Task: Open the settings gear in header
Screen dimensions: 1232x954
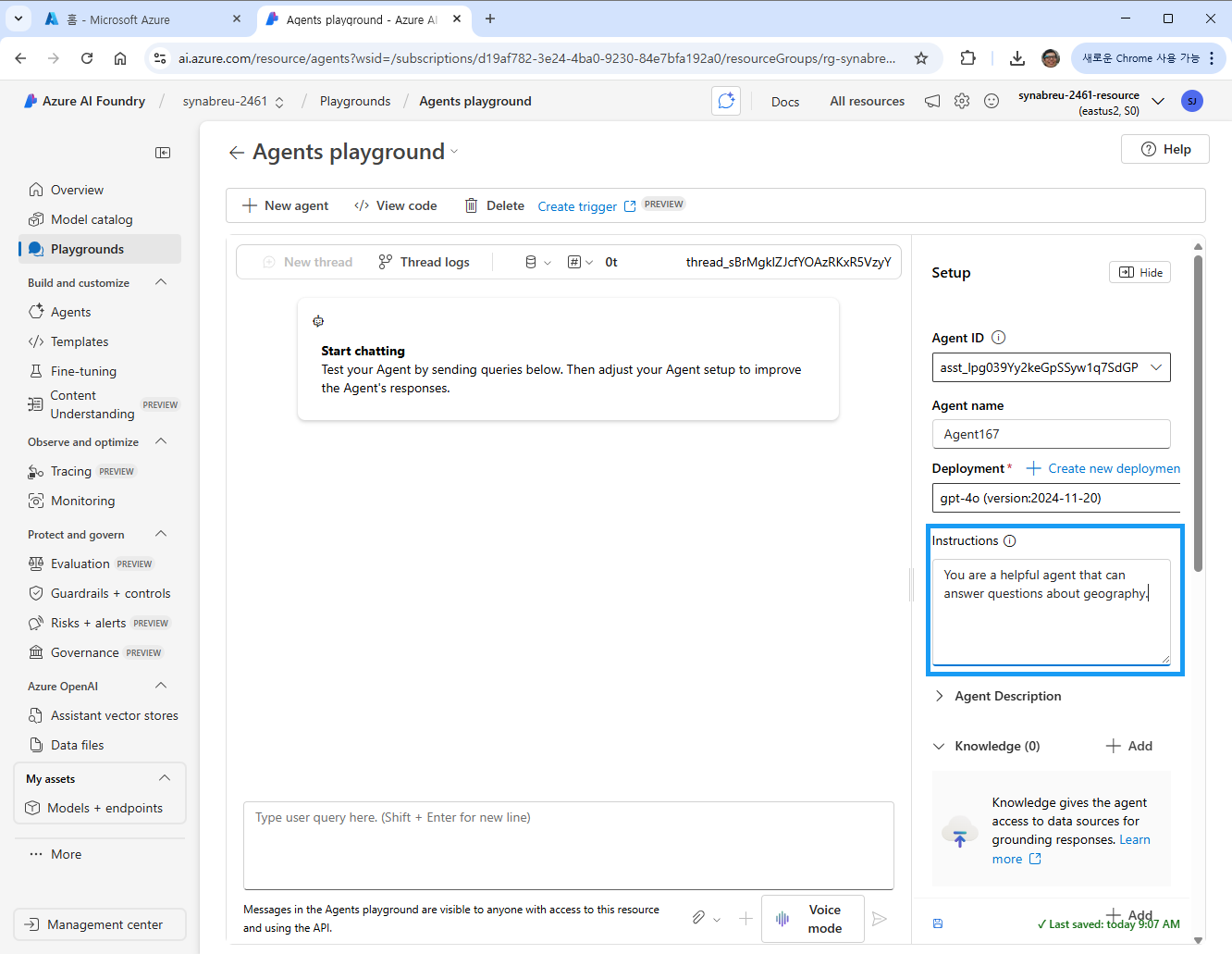Action: pos(962,101)
